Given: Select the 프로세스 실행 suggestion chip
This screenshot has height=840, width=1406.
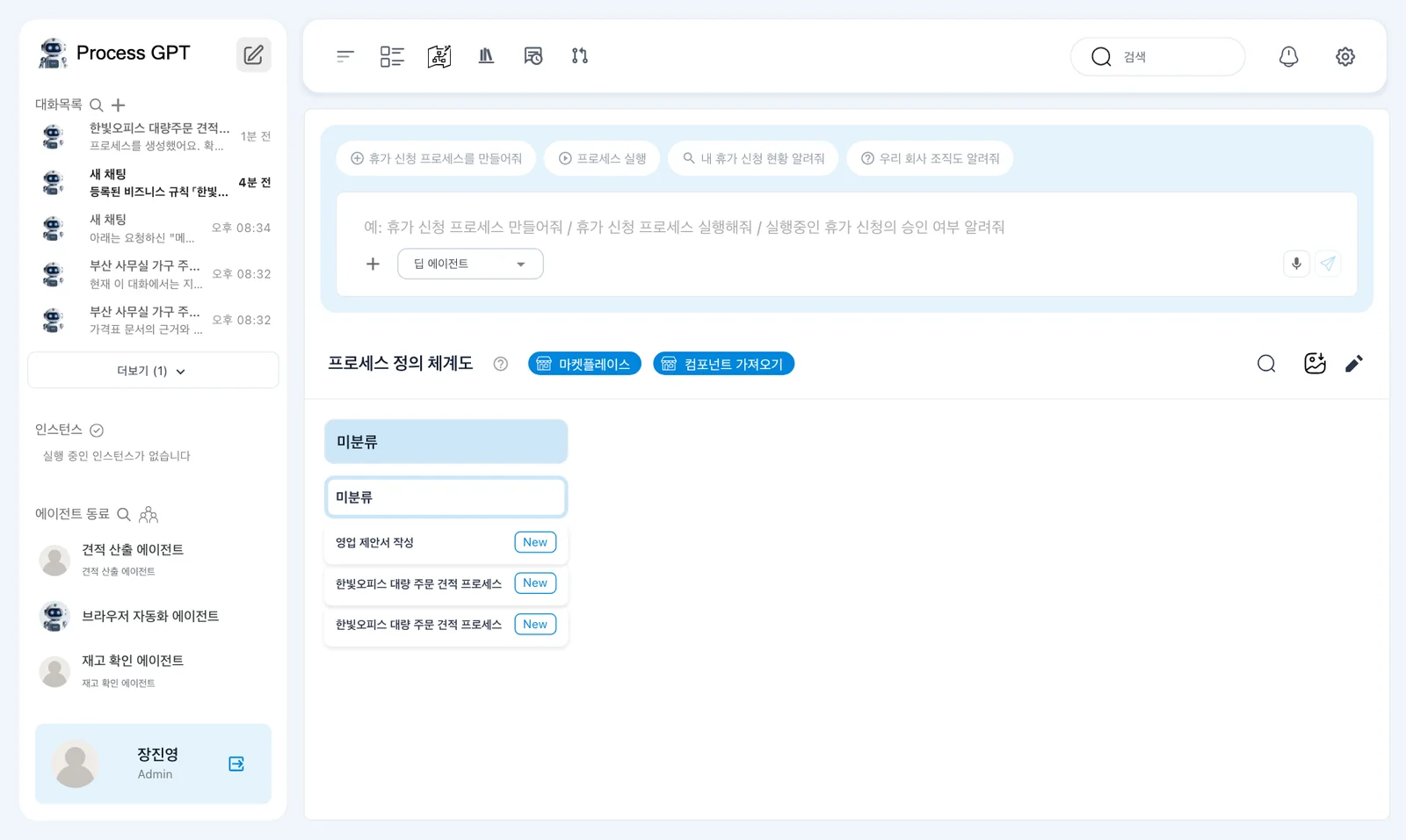Looking at the screenshot, I should 602,158.
